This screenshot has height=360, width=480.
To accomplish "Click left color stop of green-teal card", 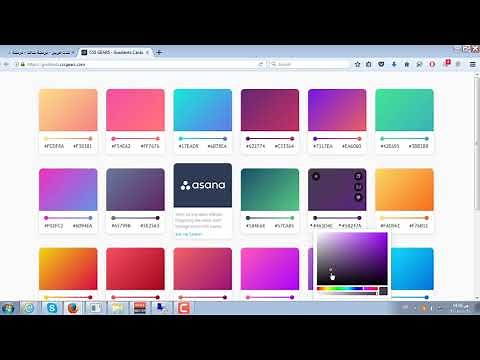I will click(x=382, y=138).
